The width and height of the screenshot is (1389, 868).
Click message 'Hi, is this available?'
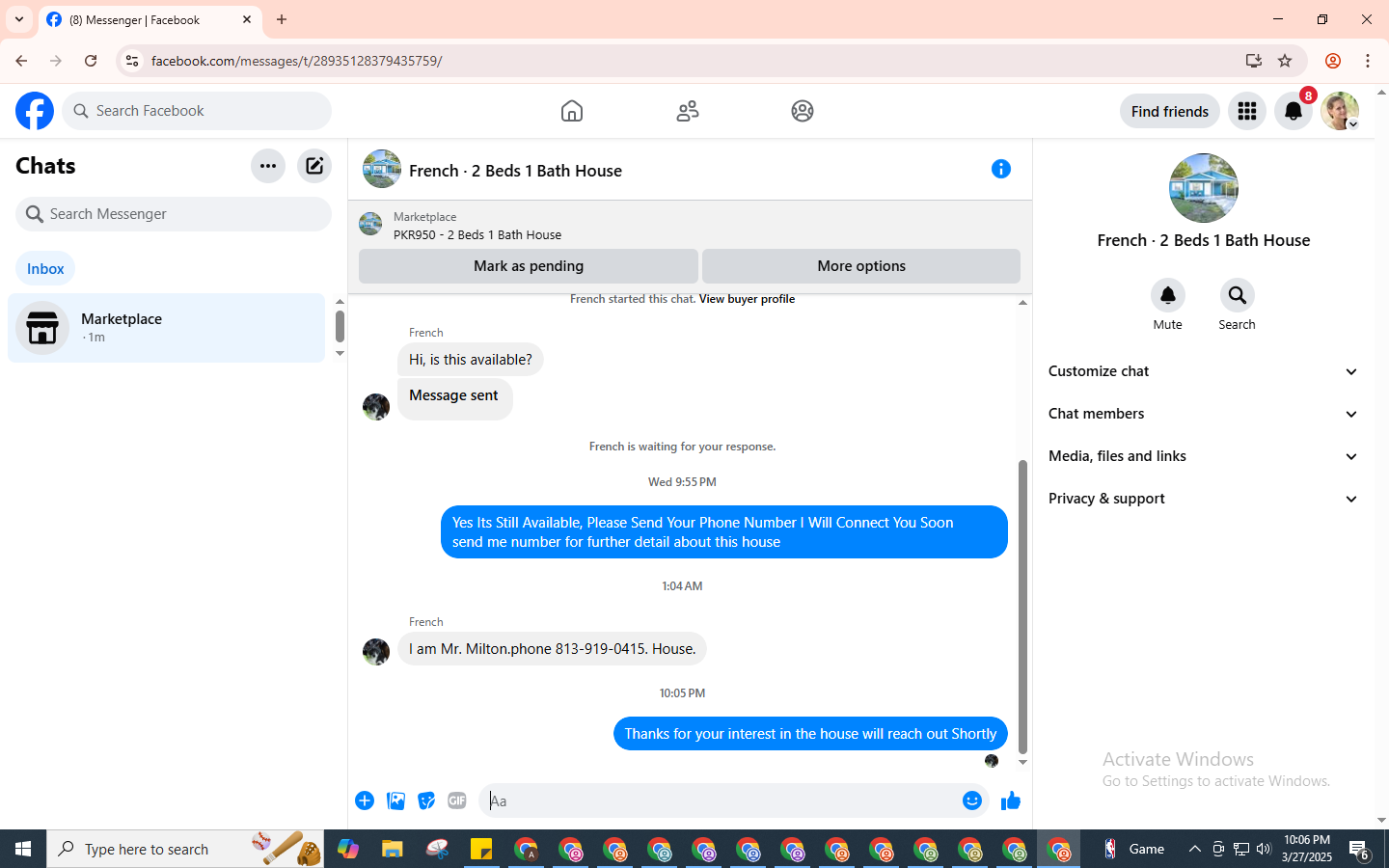470,360
